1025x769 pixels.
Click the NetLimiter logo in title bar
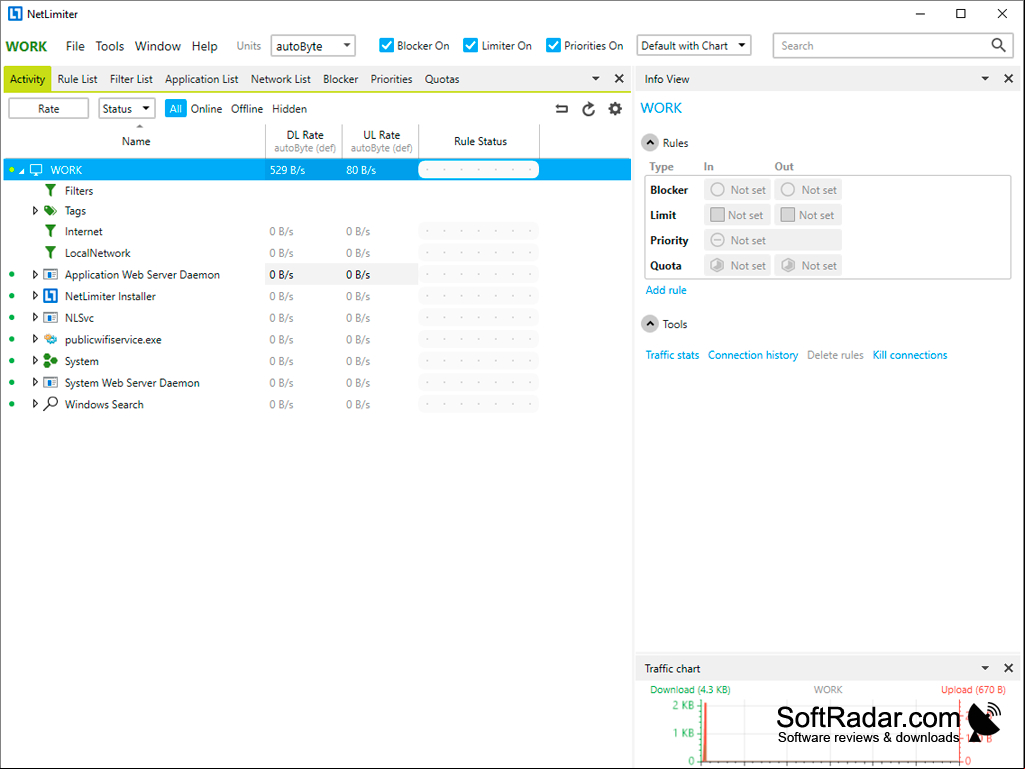tap(14, 14)
